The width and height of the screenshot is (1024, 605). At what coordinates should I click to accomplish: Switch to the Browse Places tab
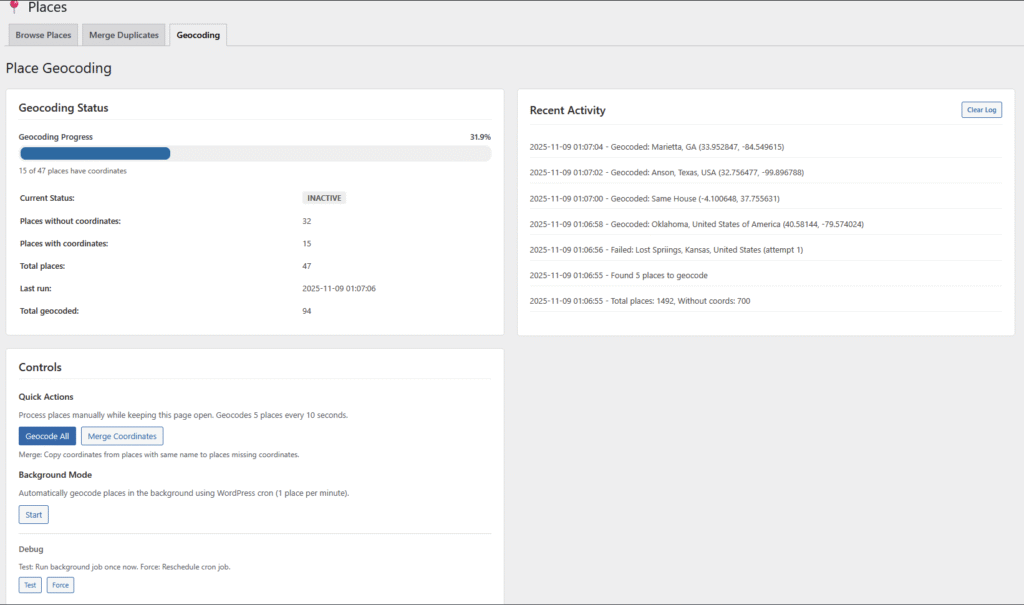[x=42, y=35]
